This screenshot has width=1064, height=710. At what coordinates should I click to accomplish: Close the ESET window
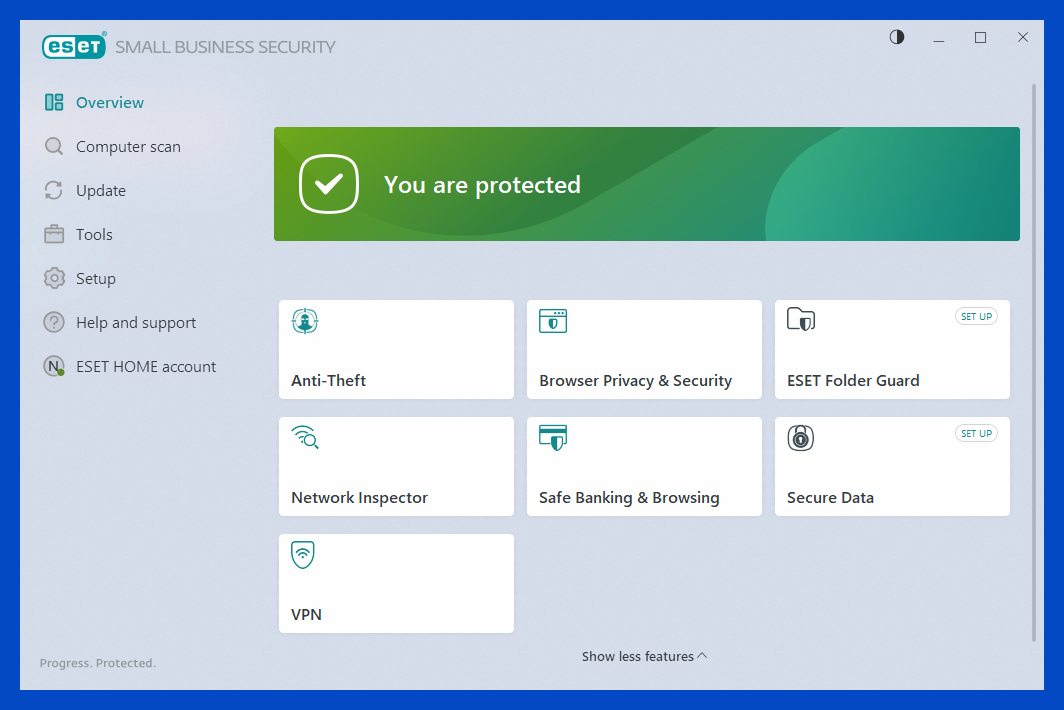[1023, 37]
